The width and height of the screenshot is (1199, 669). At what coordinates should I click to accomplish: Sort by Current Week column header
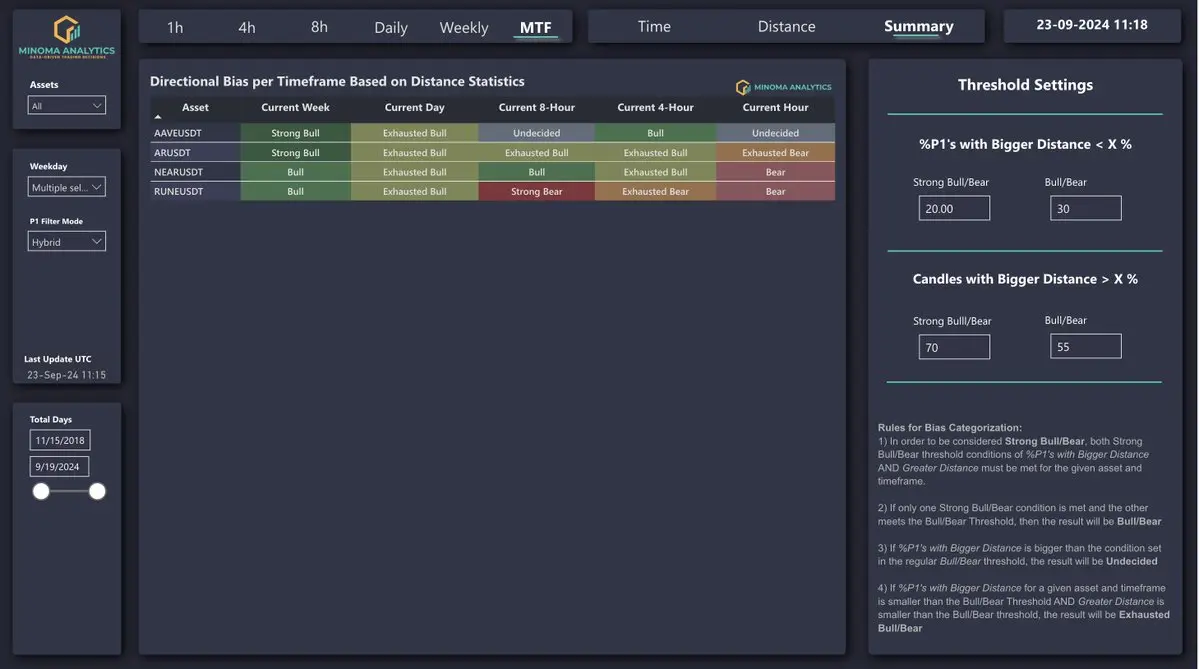[x=295, y=107]
